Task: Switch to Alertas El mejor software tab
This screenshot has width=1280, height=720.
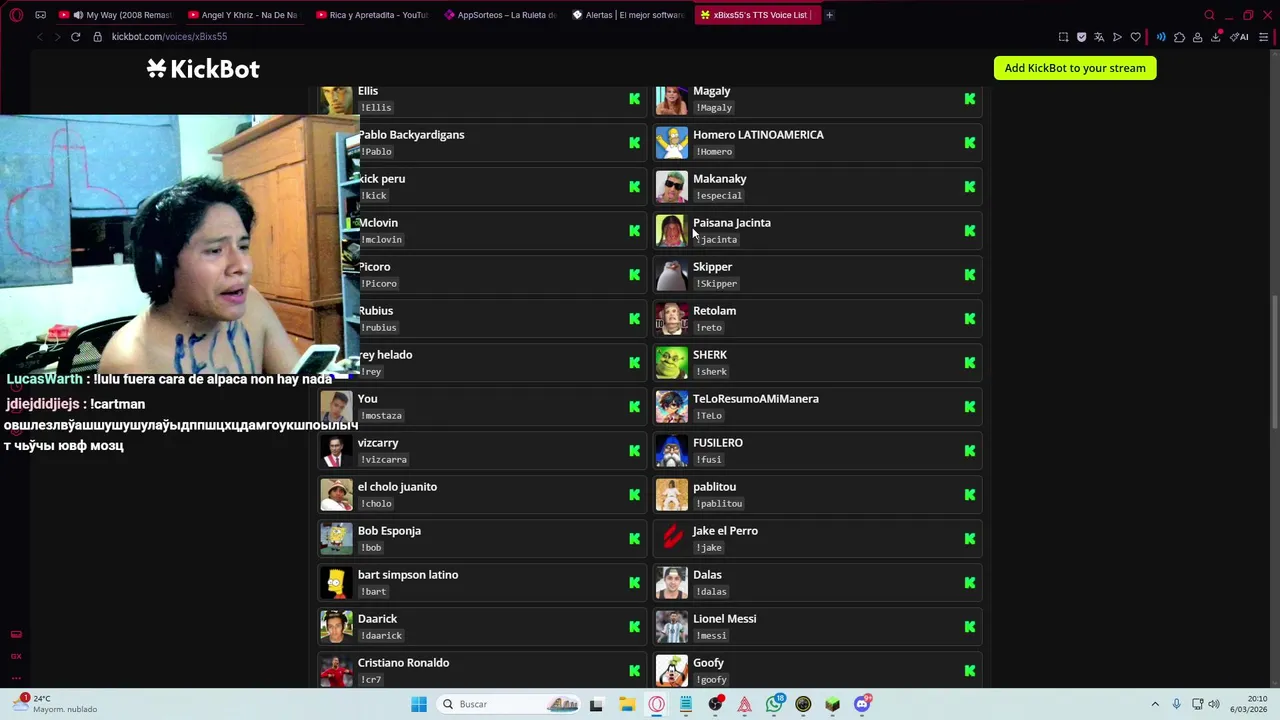Action: (628, 15)
